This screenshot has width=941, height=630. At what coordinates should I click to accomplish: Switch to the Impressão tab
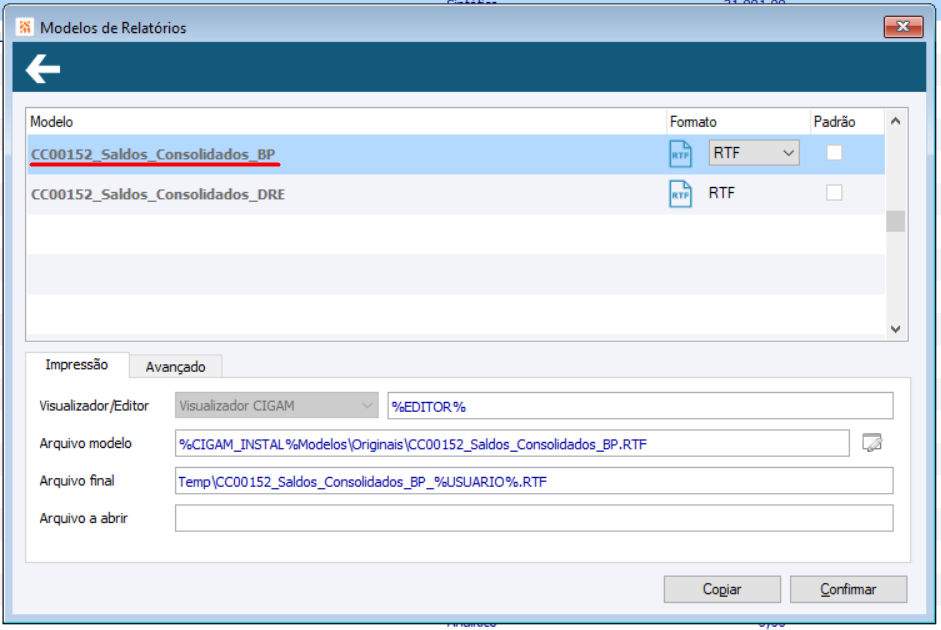pyautogui.click(x=77, y=365)
